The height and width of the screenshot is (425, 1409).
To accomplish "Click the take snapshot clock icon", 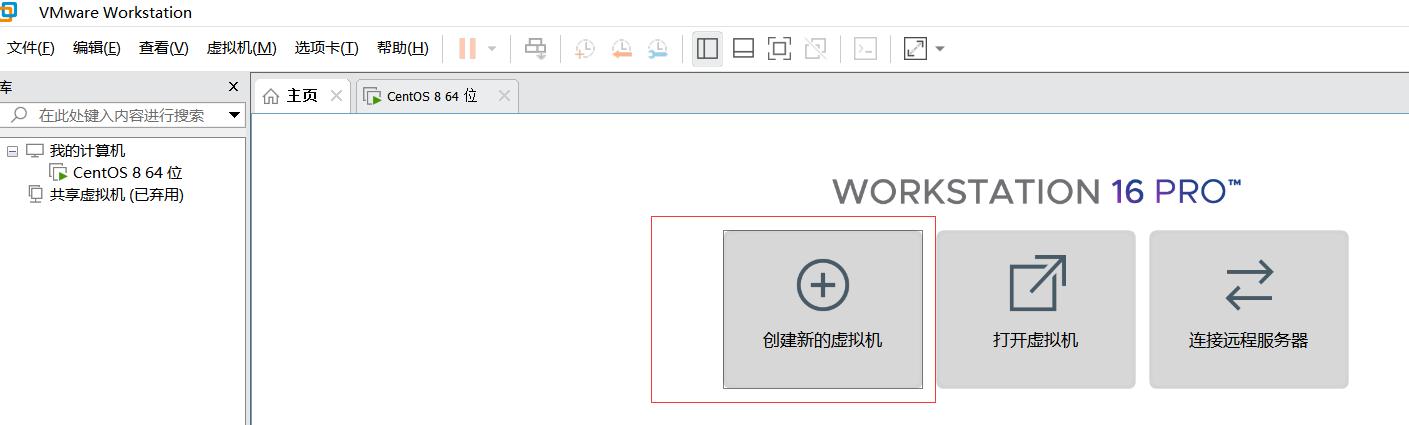I will click(x=585, y=48).
